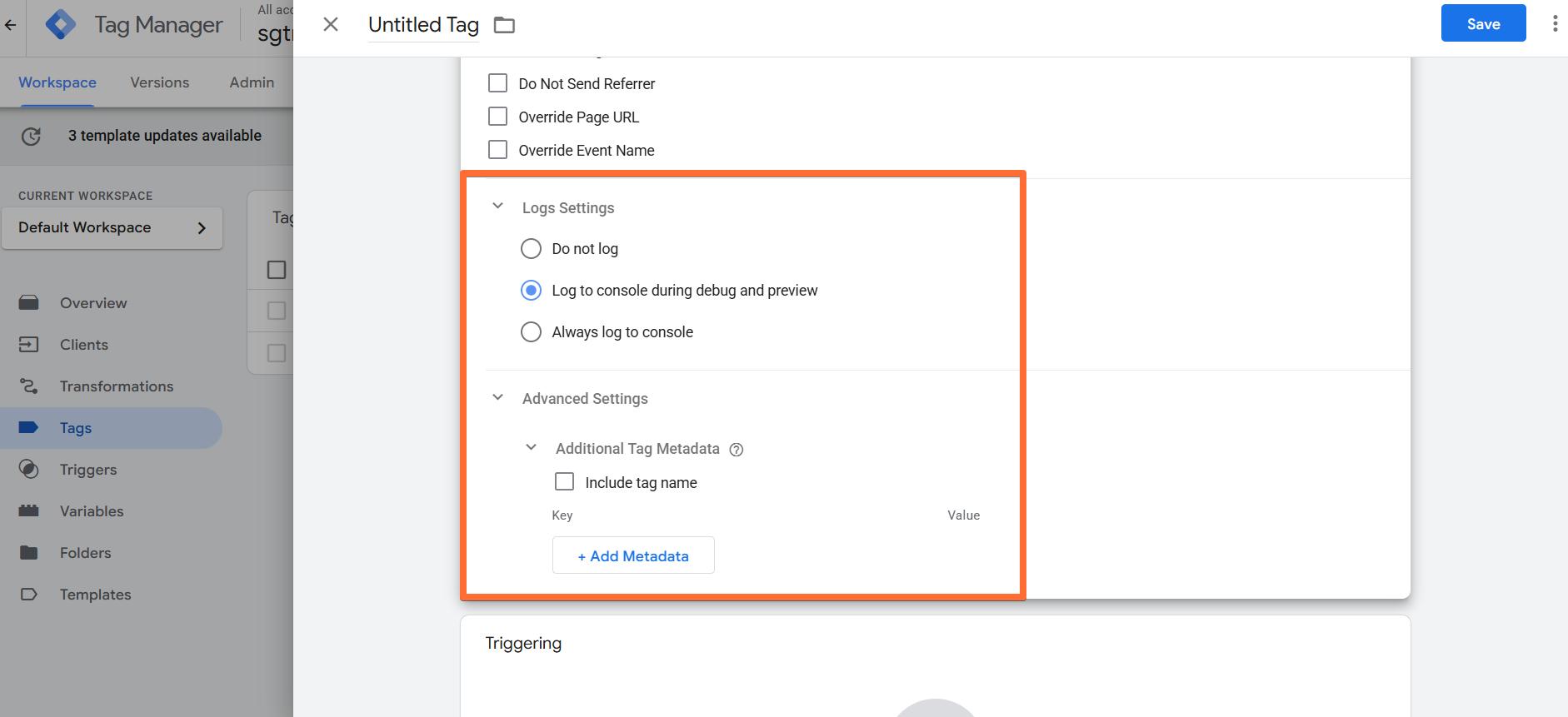Select the Do not log option
The image size is (1568, 717).
point(531,249)
